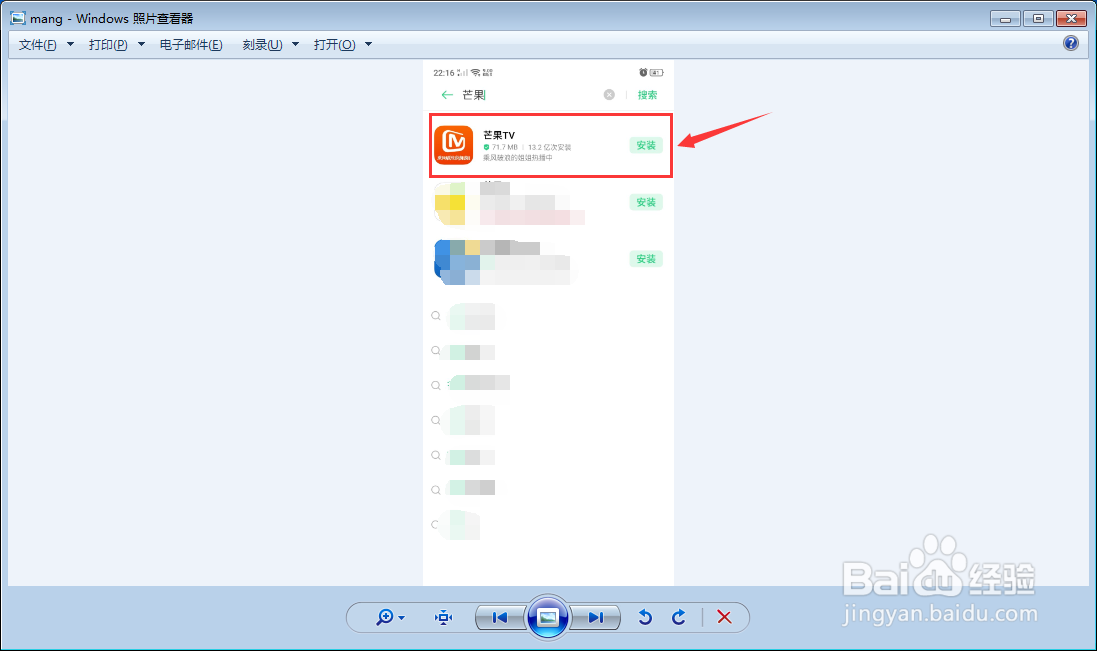Expand the 文件 dropdown arrow
The width and height of the screenshot is (1097, 651).
(x=70, y=45)
